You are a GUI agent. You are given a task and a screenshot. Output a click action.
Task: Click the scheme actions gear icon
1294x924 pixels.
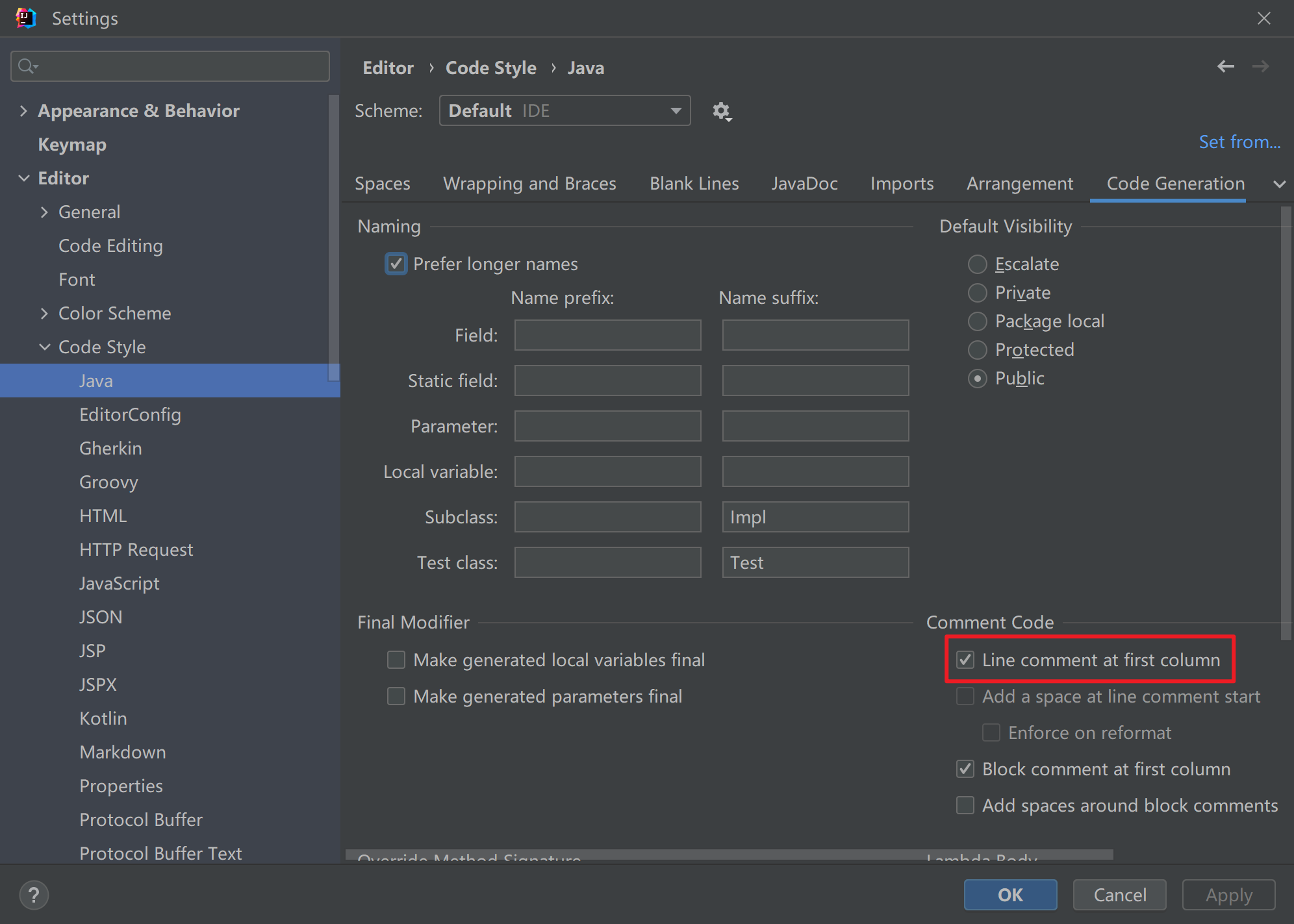pos(721,111)
